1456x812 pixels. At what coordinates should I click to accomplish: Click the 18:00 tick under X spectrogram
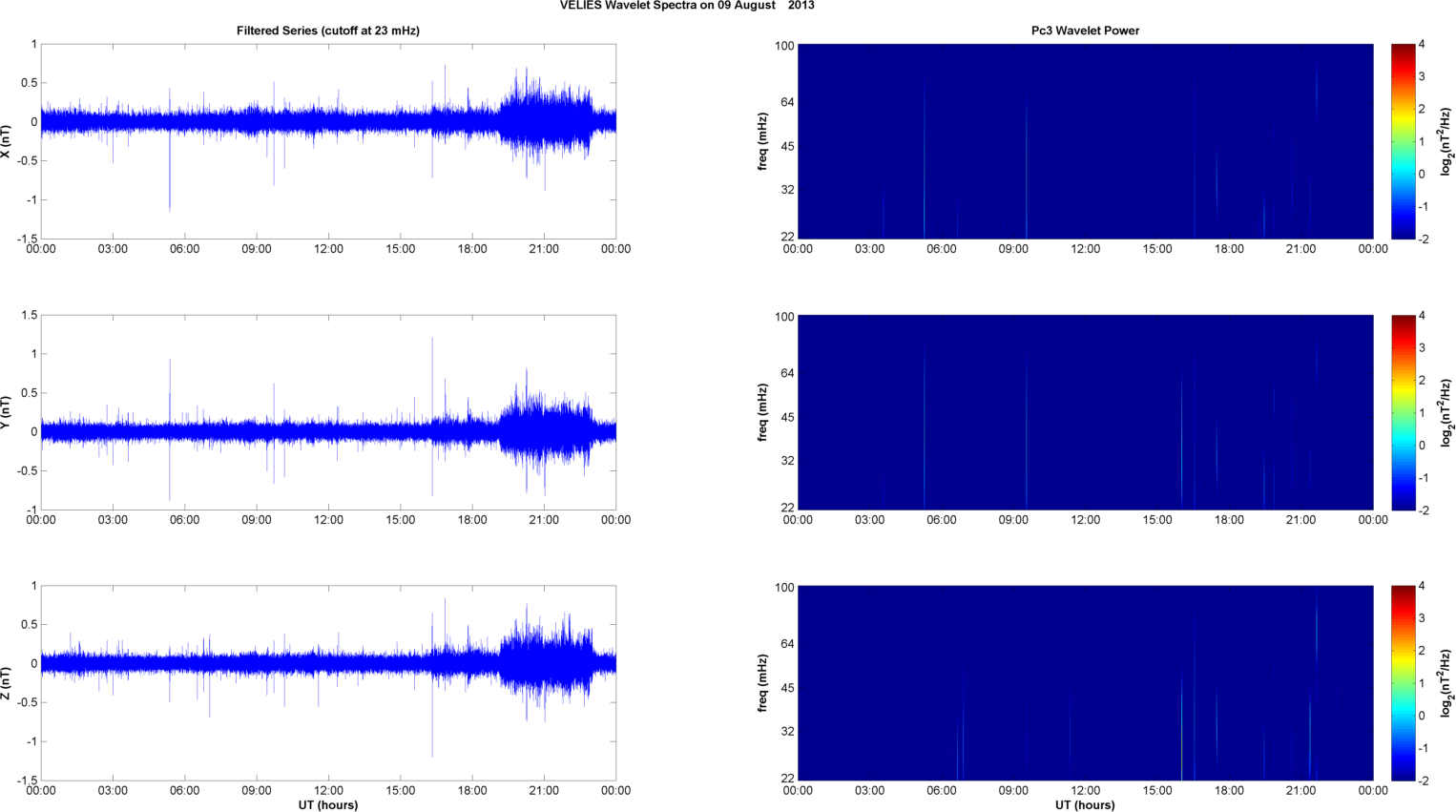(1229, 249)
